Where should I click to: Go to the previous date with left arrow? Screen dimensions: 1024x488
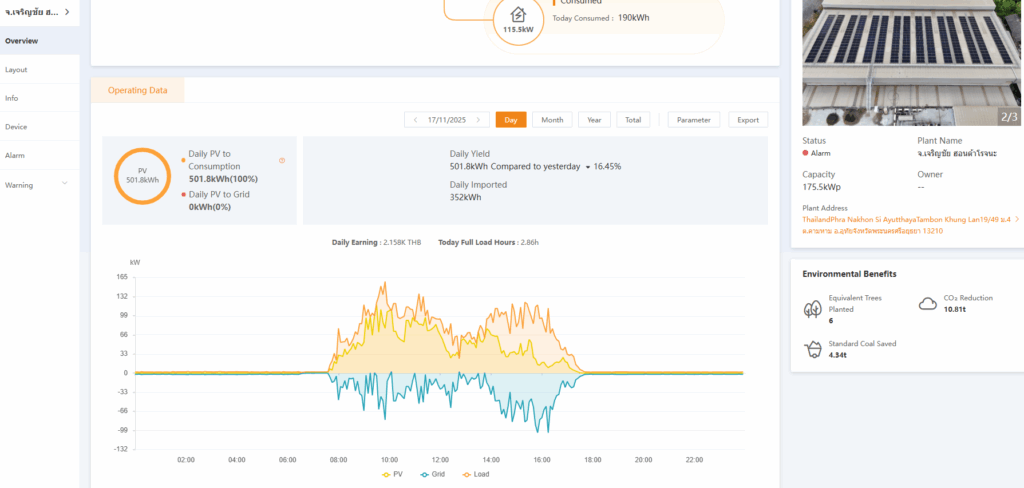414,120
